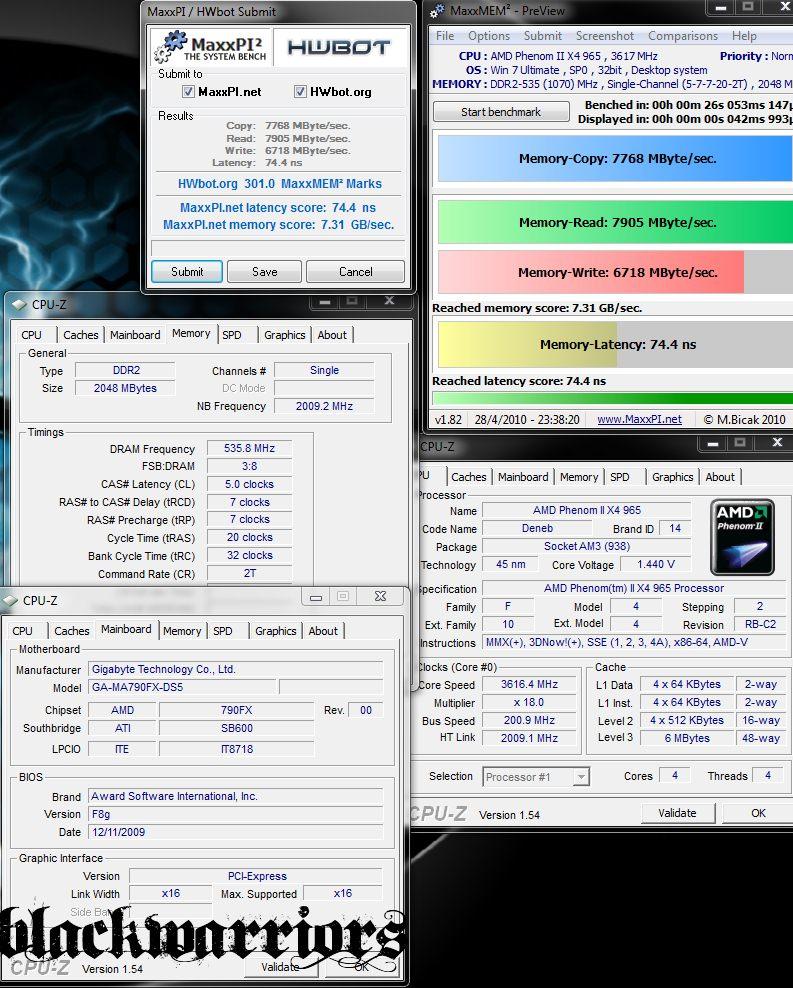Open the www.MaxxPI.net link
793x988 pixels.
click(x=639, y=420)
